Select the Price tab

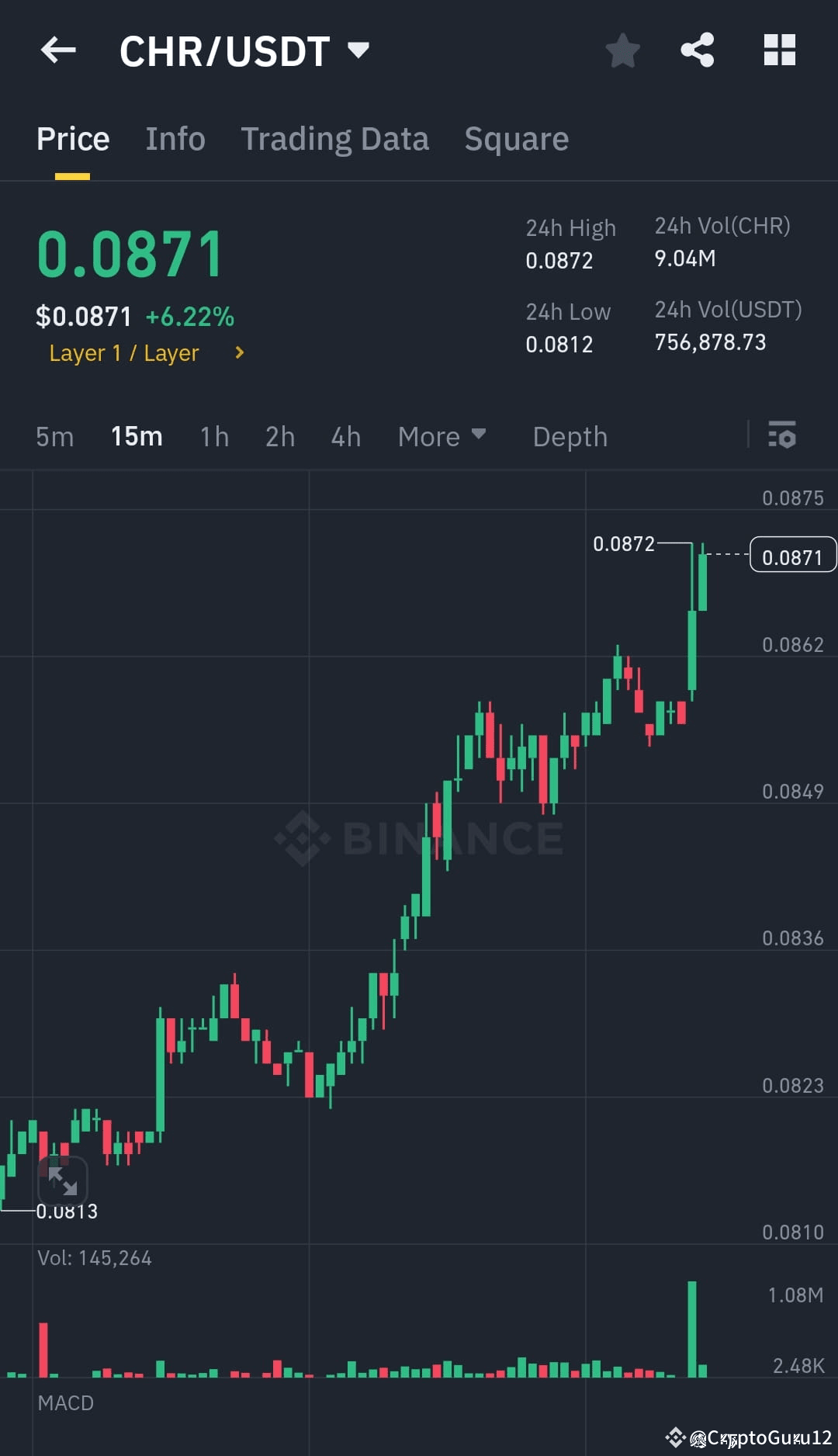click(x=72, y=138)
